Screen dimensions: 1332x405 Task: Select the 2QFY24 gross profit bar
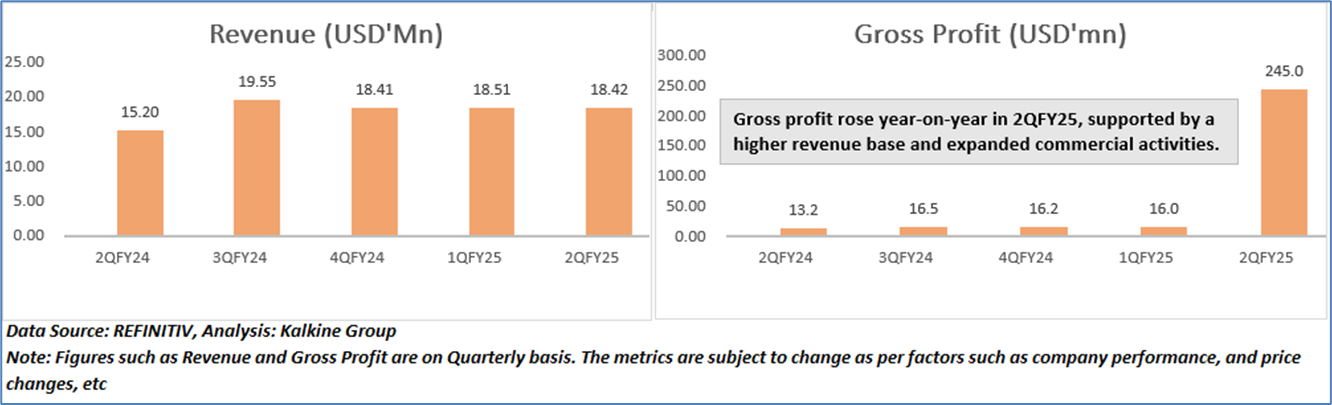pyautogui.click(x=803, y=233)
